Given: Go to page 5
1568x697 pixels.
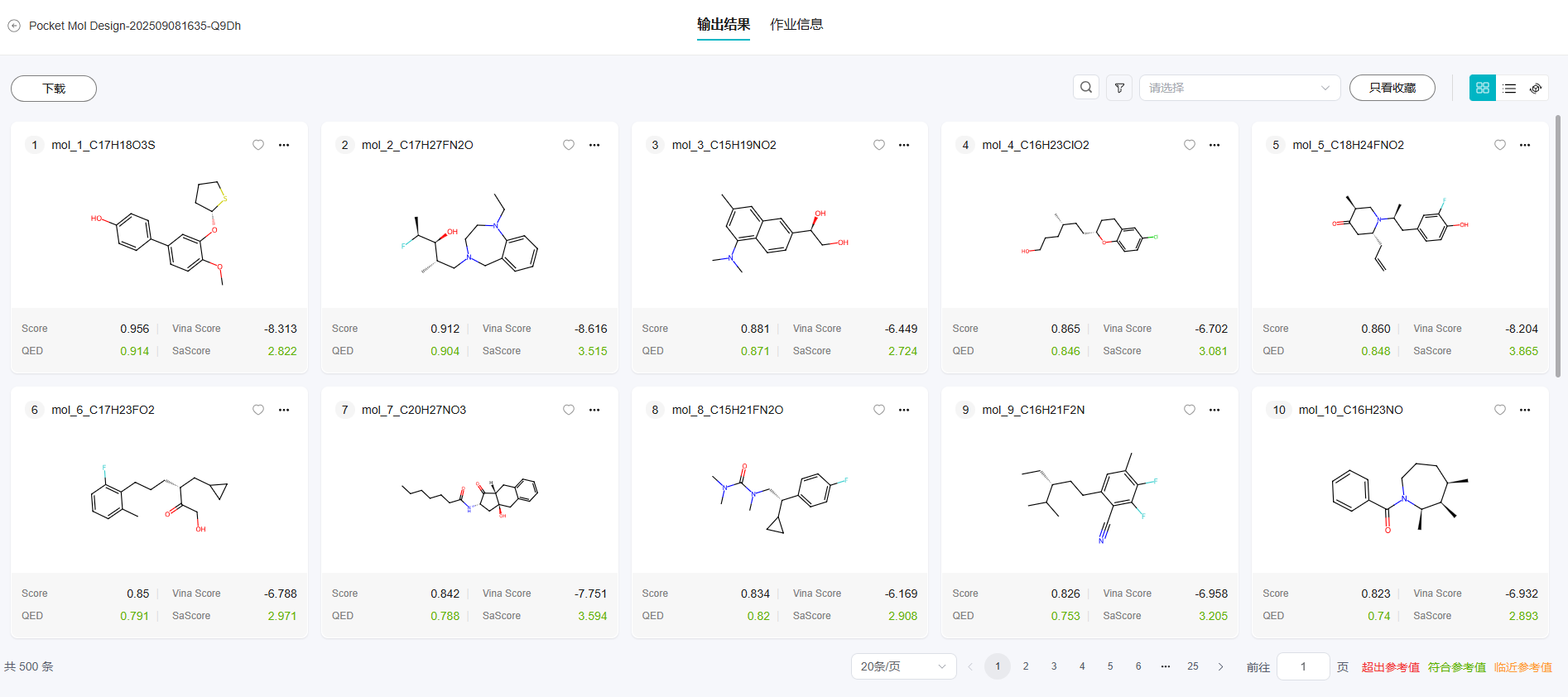Looking at the screenshot, I should pos(1110,666).
